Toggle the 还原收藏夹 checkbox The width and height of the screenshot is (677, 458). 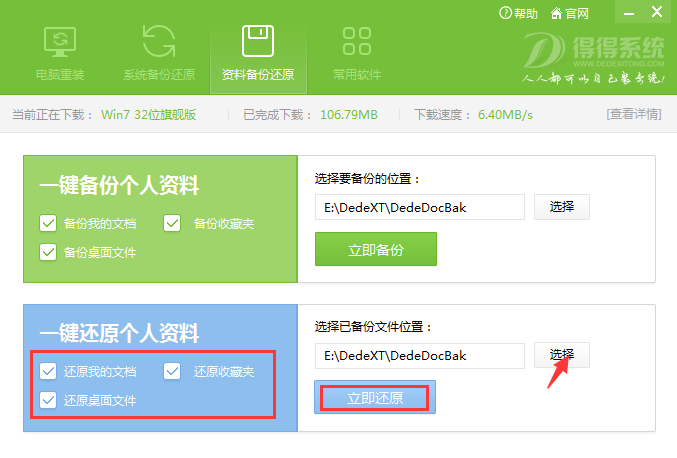tap(172, 372)
